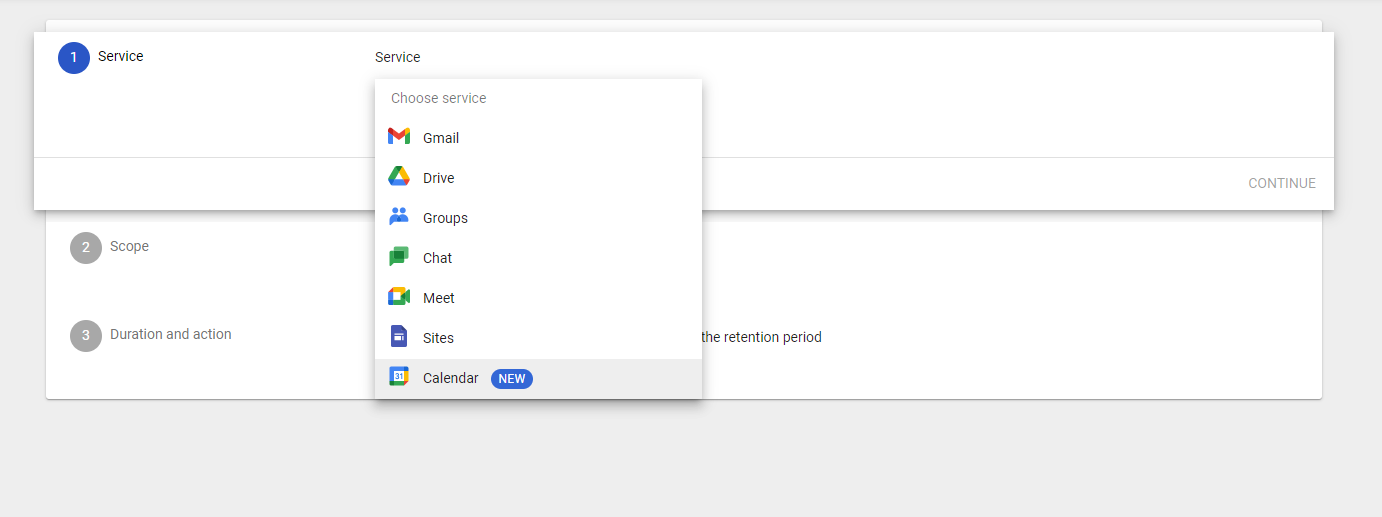The image size is (1382, 517).
Task: Click the Sites page icon
Action: tap(399, 337)
